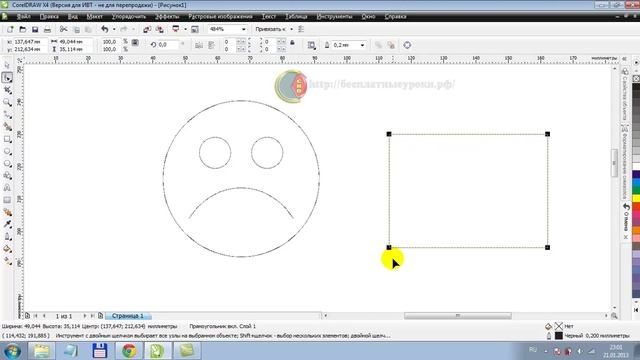Open File Explorer from the taskbar
640x360 pixels.
point(41,351)
